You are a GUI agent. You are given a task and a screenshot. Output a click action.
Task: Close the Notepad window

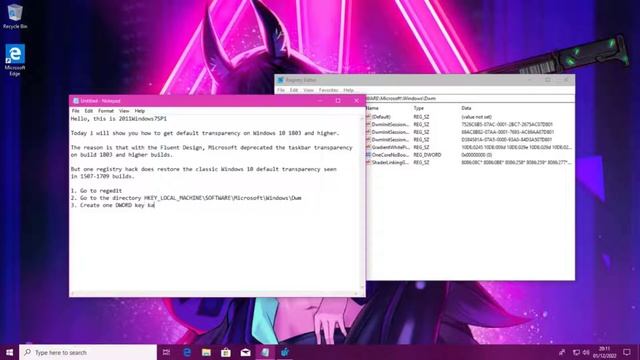click(356, 101)
